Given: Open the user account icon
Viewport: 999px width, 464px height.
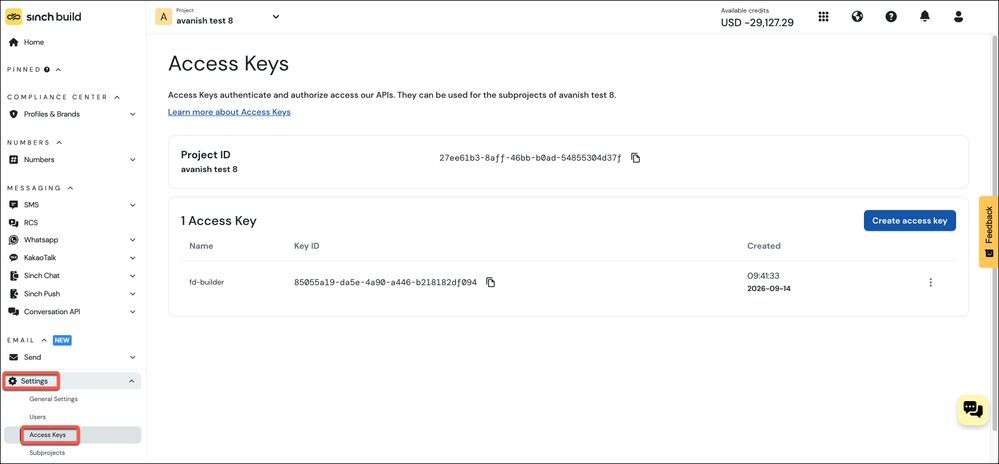Looking at the screenshot, I should pyautogui.click(x=958, y=17).
